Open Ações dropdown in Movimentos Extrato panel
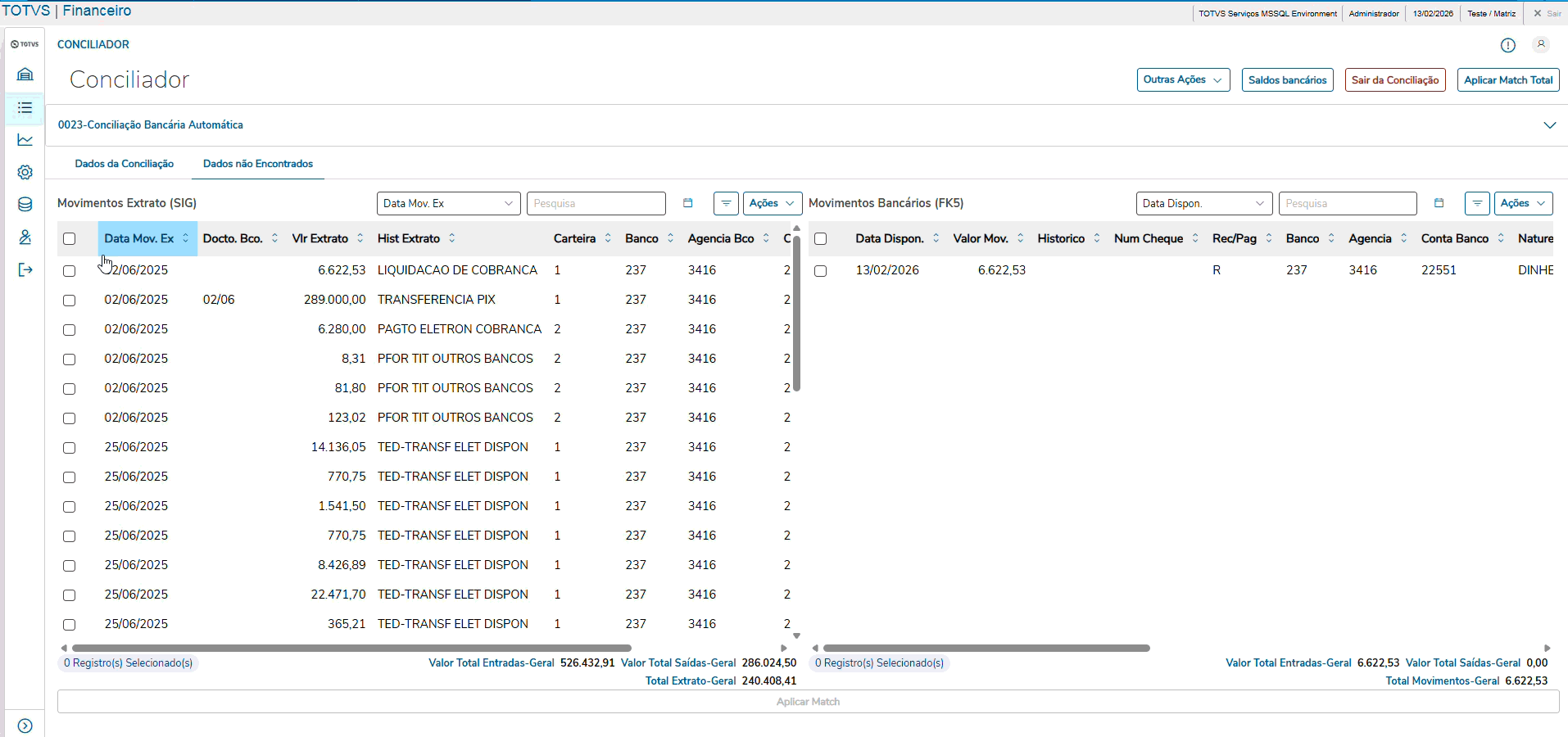This screenshot has width=1568, height=737. (772, 203)
